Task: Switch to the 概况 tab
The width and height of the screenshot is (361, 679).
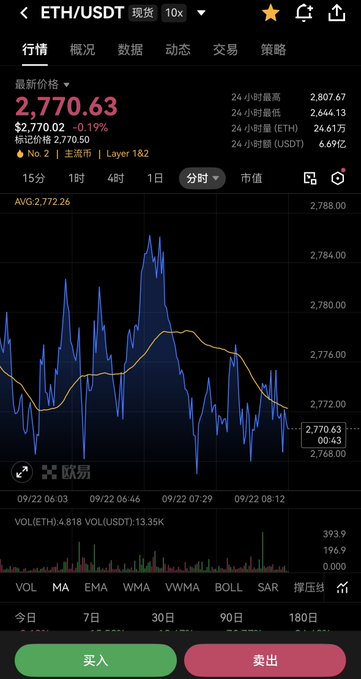Action: coord(82,50)
